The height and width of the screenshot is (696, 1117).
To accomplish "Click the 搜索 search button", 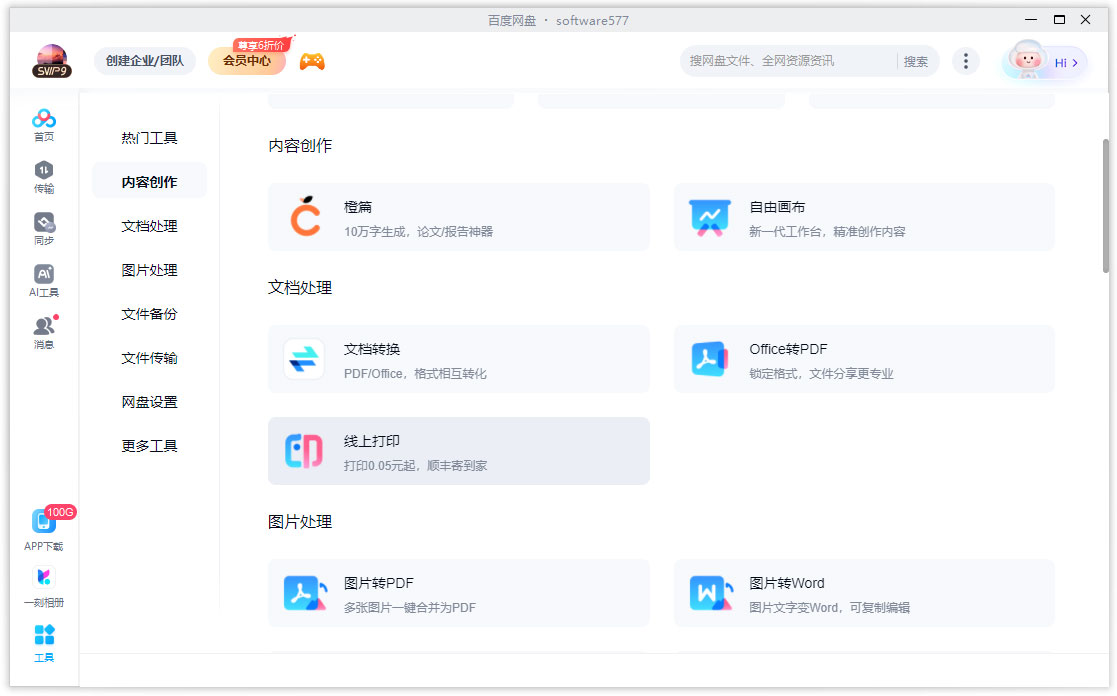I will click(x=915, y=61).
